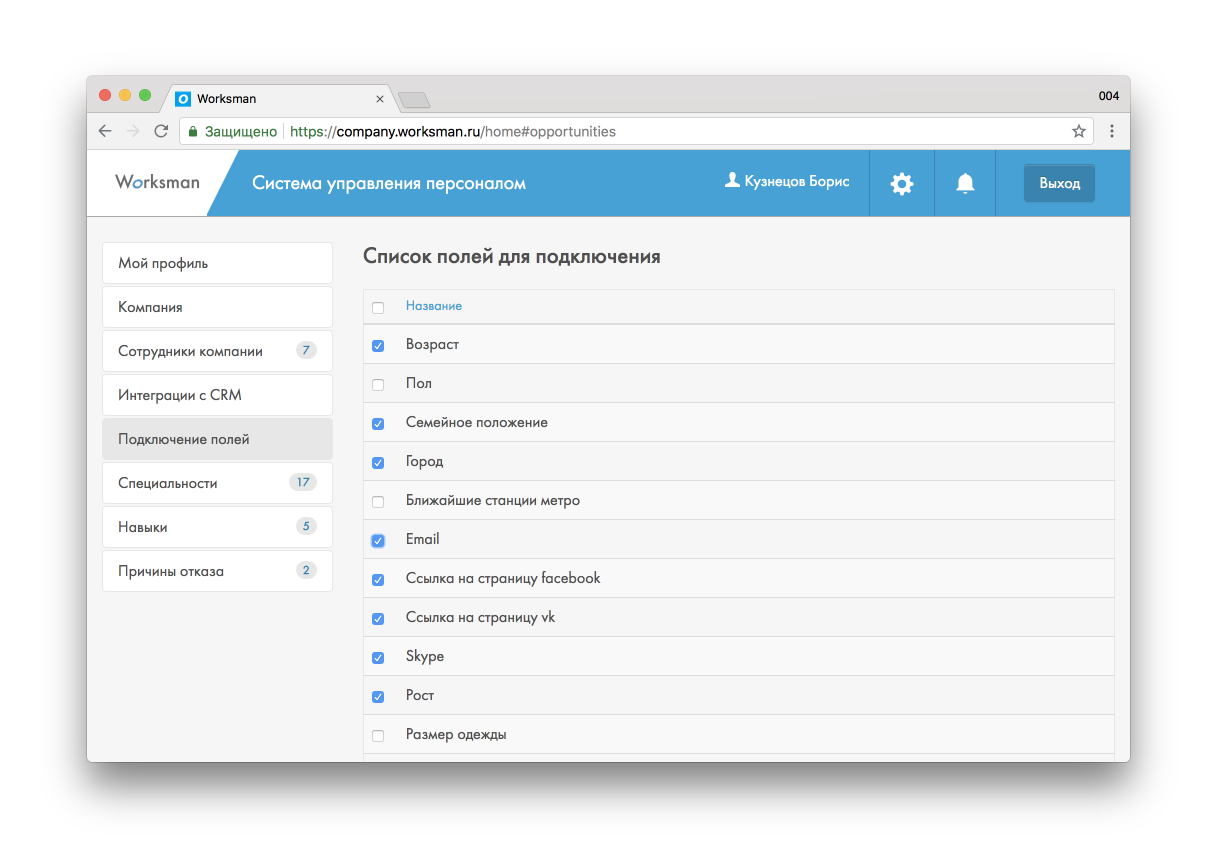Click the Worksman logo

coord(157,182)
